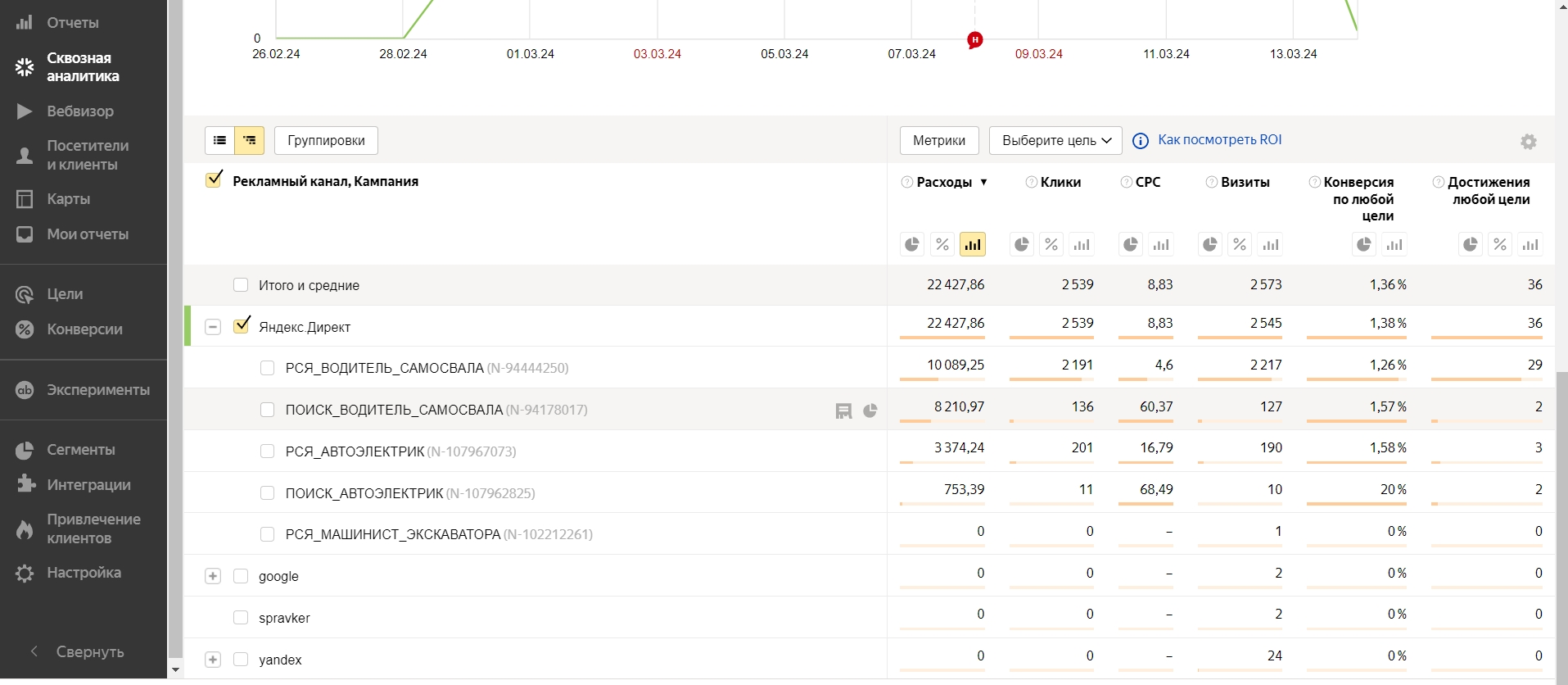Show bar chart for Конверсия по любой цели

click(1394, 244)
